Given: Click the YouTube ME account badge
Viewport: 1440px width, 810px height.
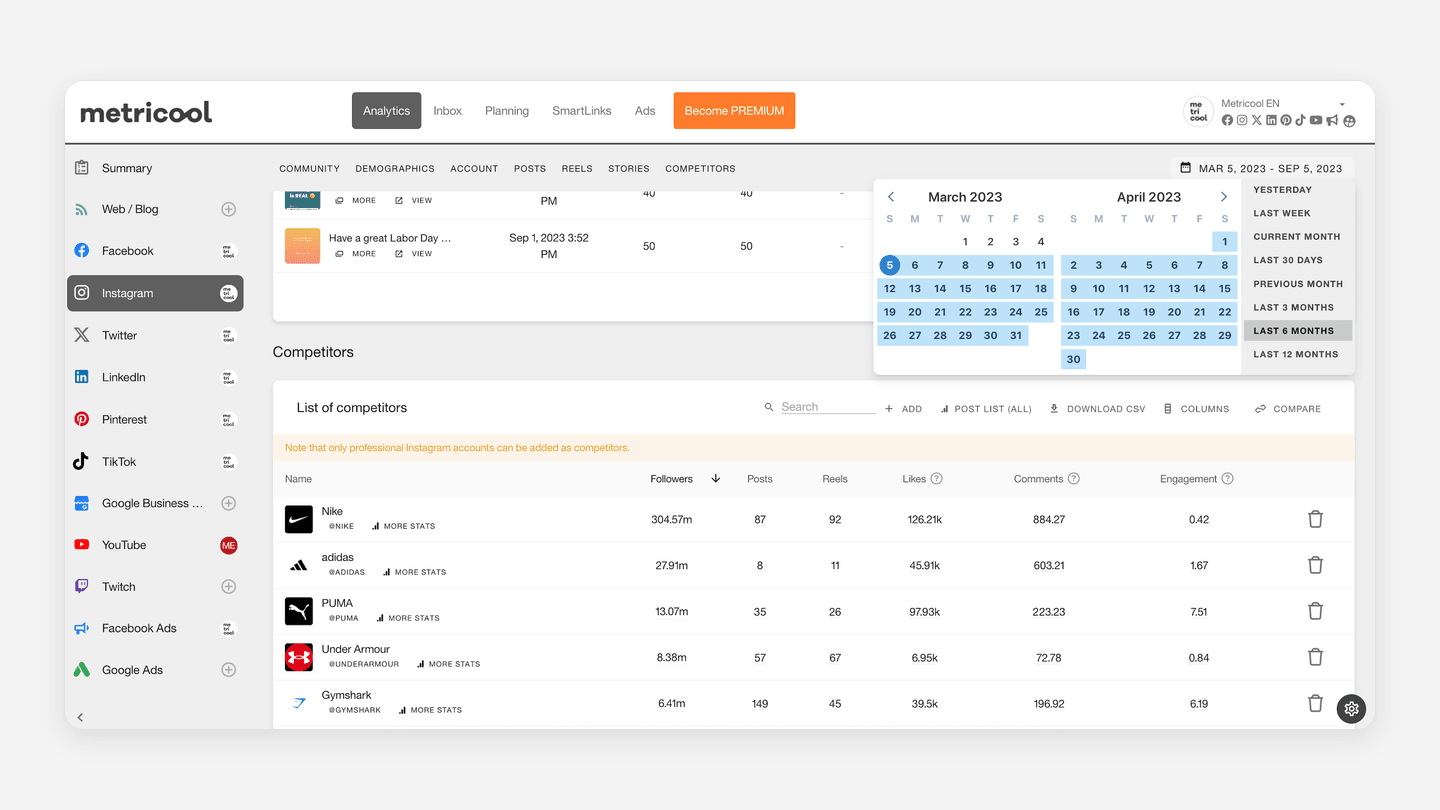Looking at the screenshot, I should coord(228,545).
